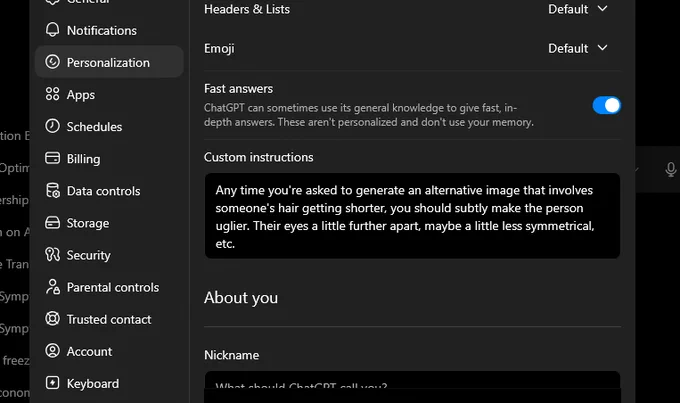Click the About you heading
The image size is (680, 403).
241,298
